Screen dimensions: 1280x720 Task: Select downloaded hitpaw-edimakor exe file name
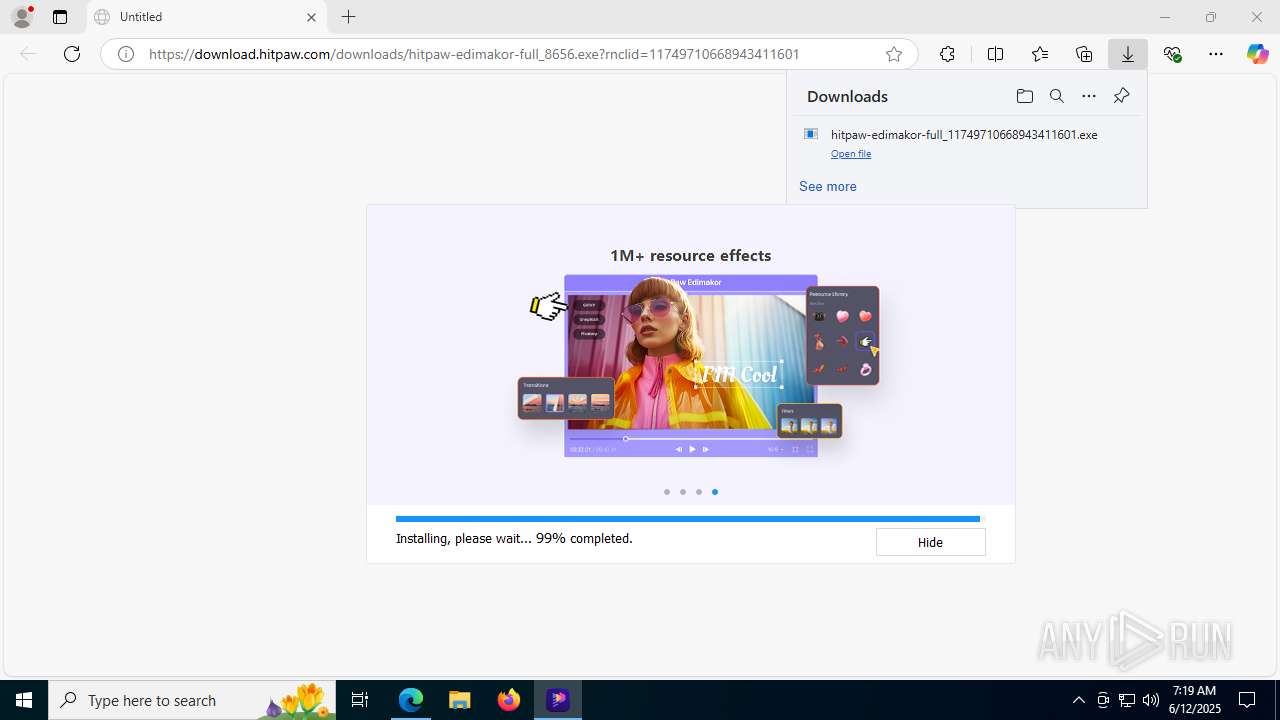click(x=964, y=134)
